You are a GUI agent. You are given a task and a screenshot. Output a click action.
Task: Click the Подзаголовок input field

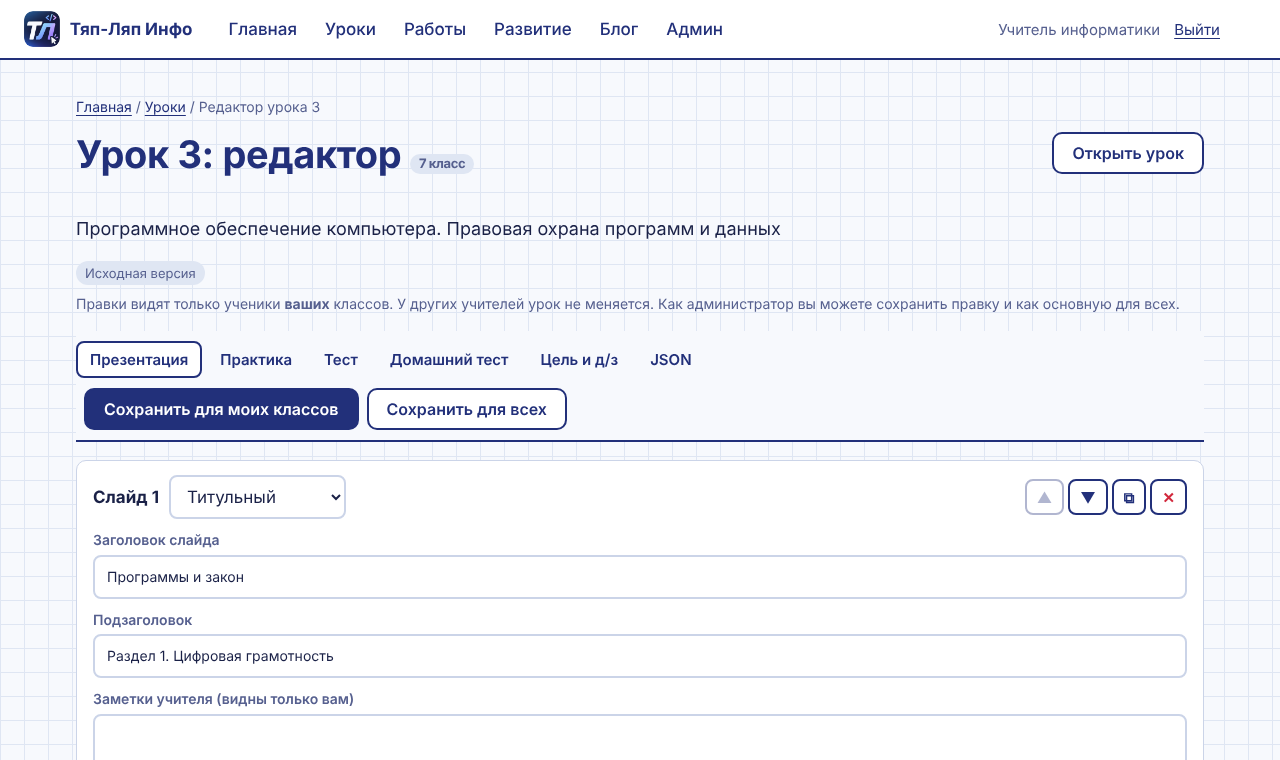(x=640, y=656)
